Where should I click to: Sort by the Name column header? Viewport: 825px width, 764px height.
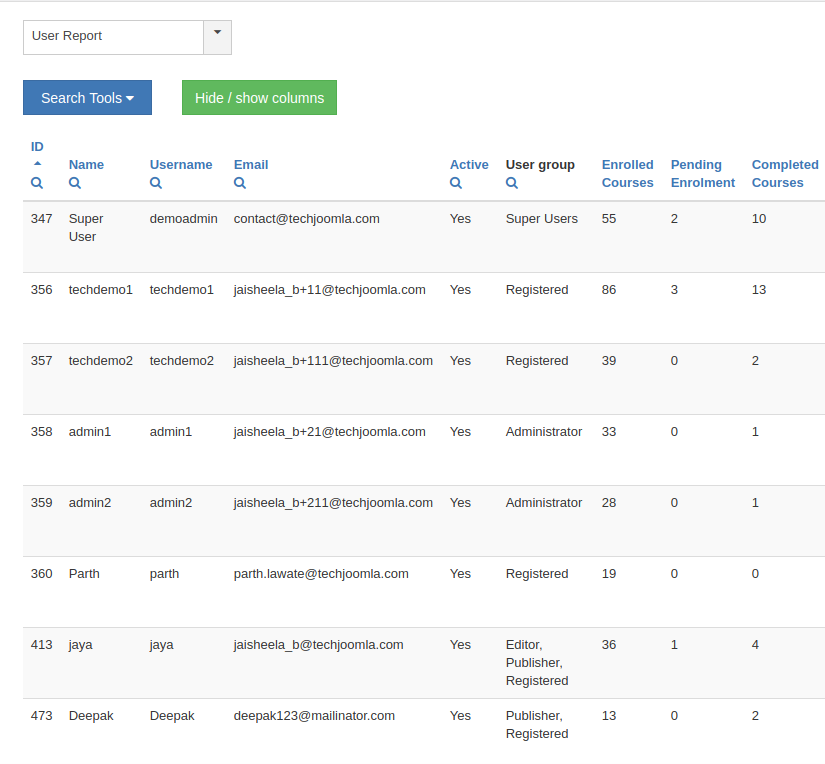coord(86,165)
